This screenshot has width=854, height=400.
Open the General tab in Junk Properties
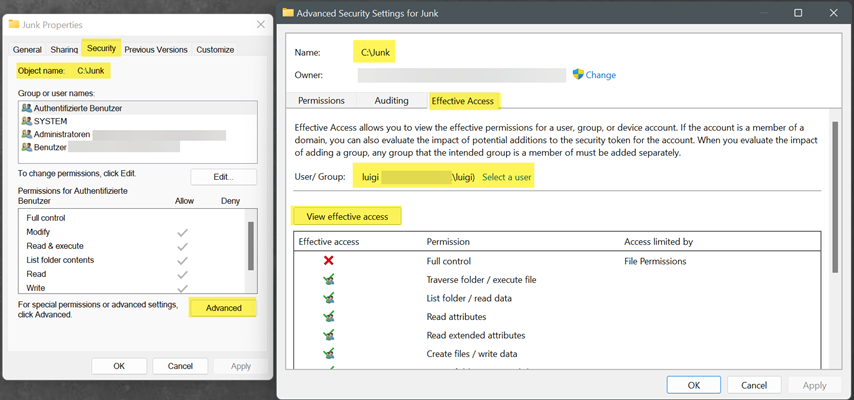[x=27, y=50]
